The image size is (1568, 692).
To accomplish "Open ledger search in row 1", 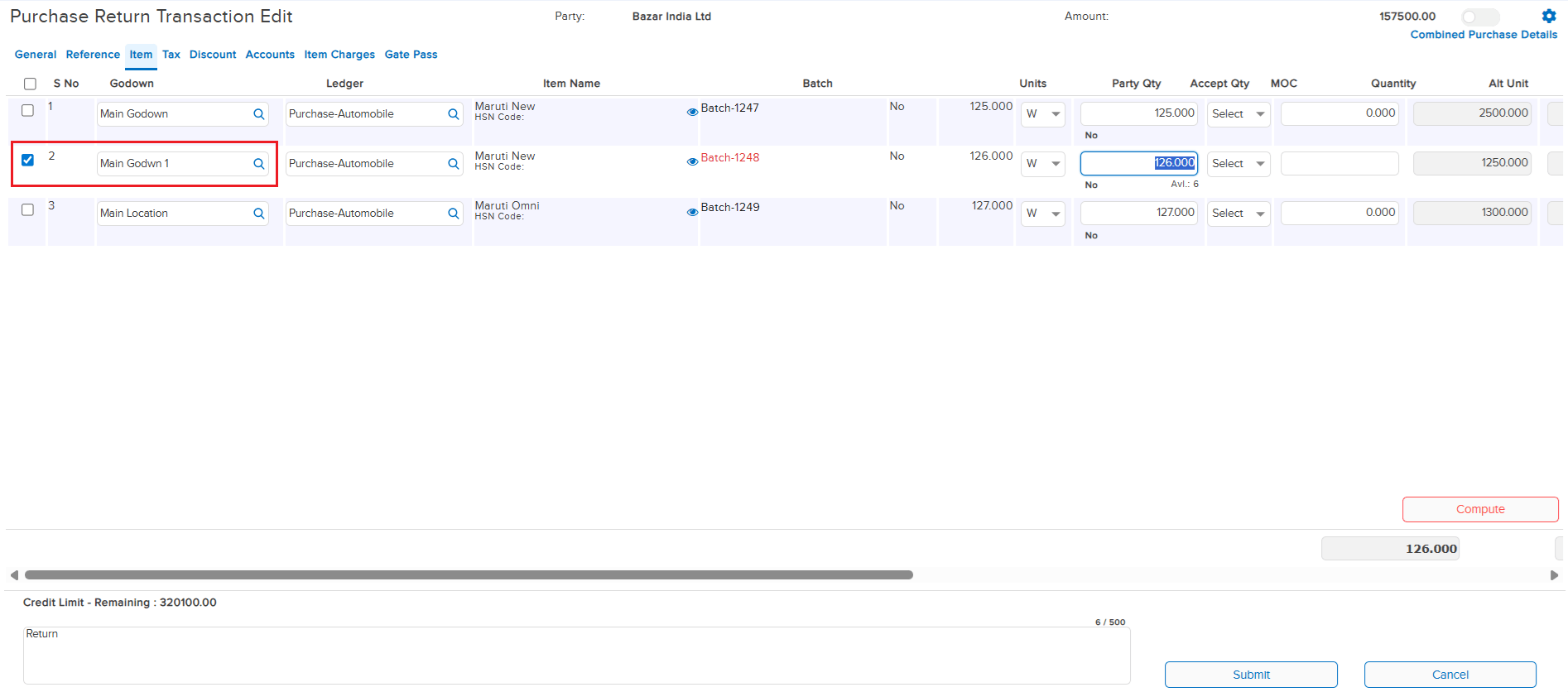I will click(454, 114).
